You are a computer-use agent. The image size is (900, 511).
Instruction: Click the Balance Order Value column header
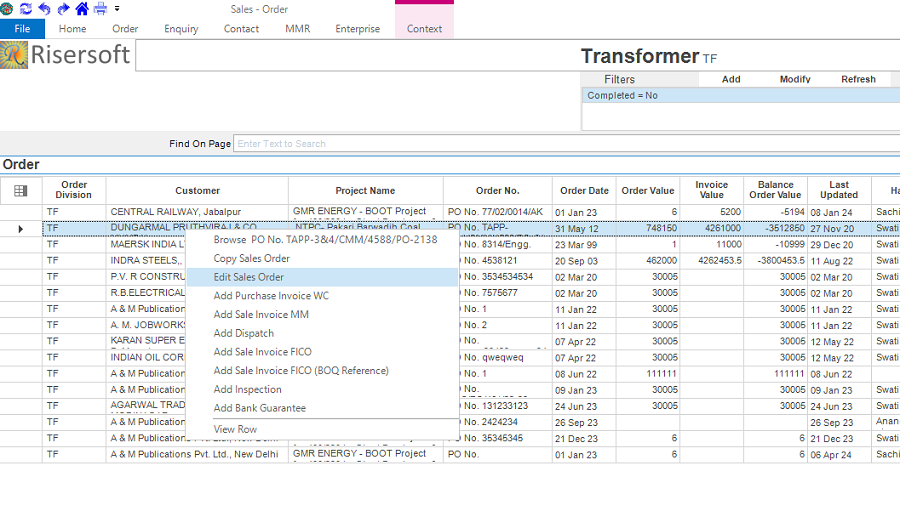775,190
